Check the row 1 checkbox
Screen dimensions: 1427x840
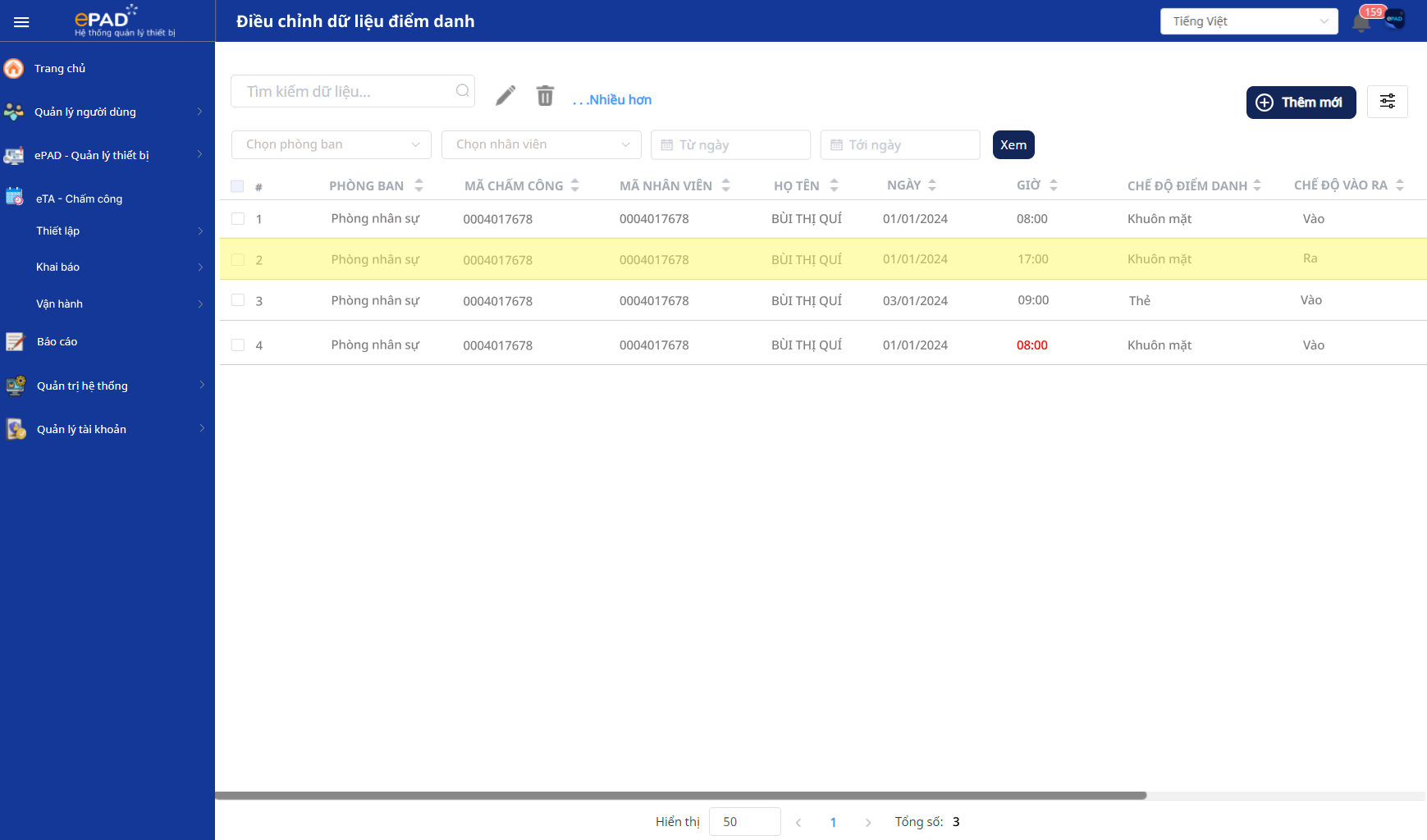pyautogui.click(x=238, y=219)
